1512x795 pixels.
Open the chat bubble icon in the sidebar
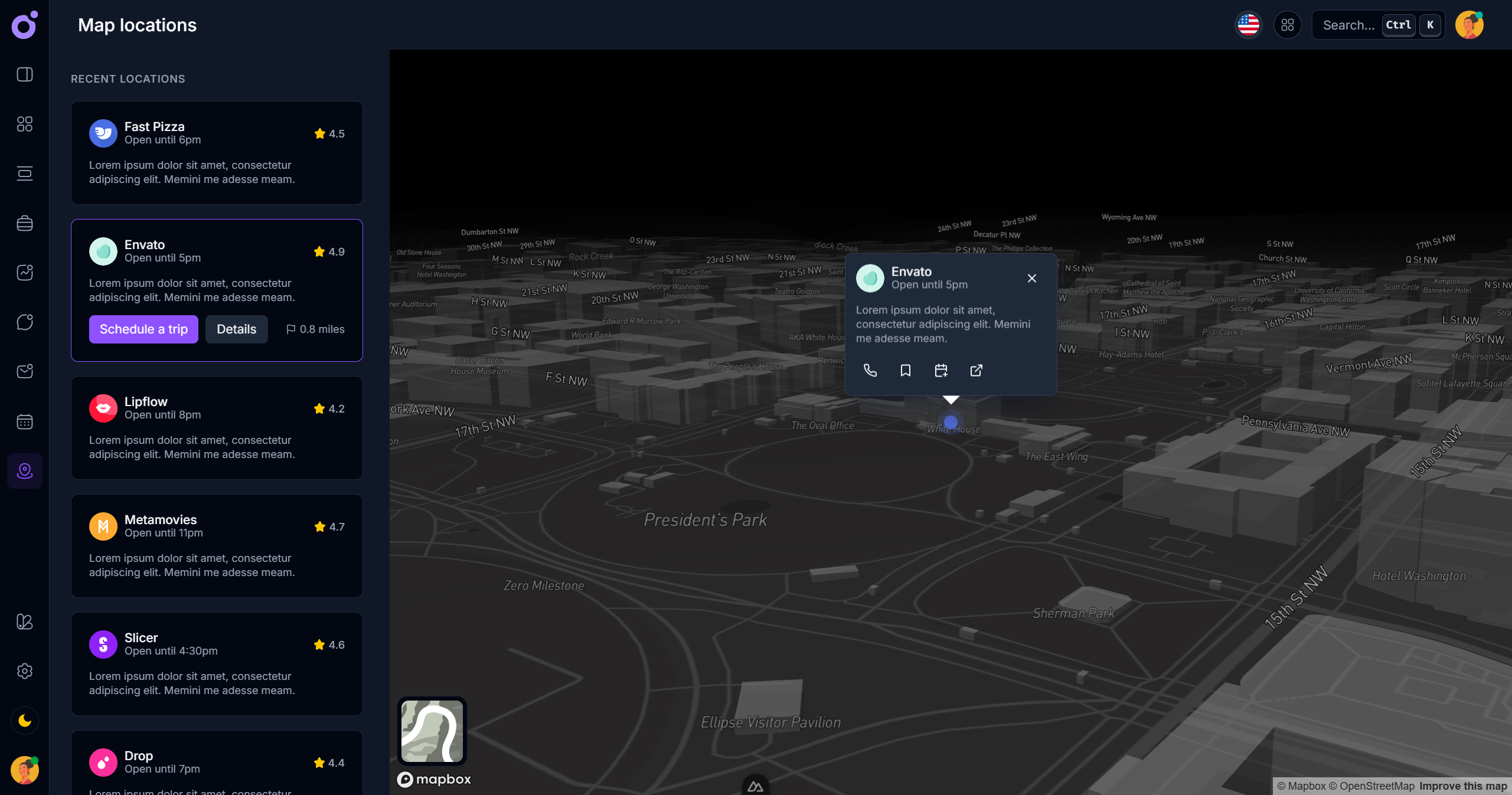coord(25,322)
